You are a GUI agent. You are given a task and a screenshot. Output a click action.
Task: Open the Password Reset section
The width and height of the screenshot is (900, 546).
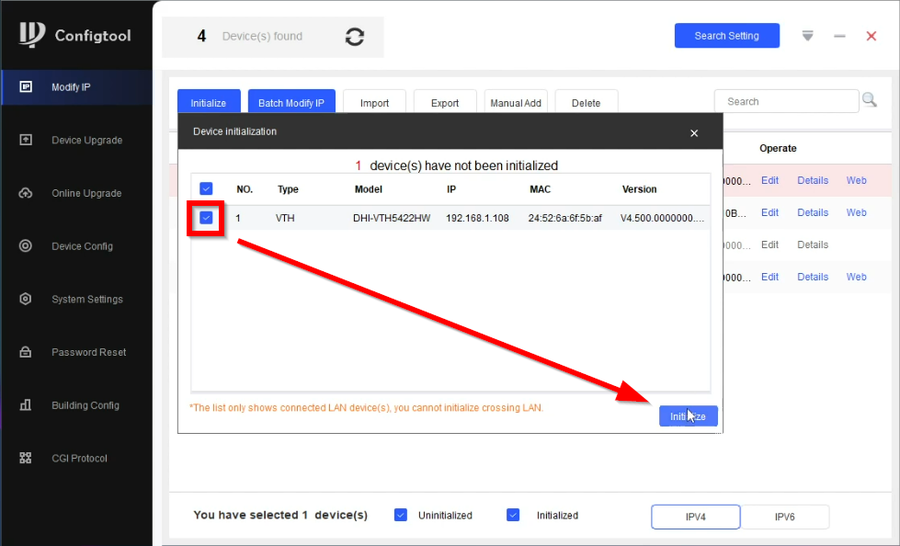(x=77, y=352)
